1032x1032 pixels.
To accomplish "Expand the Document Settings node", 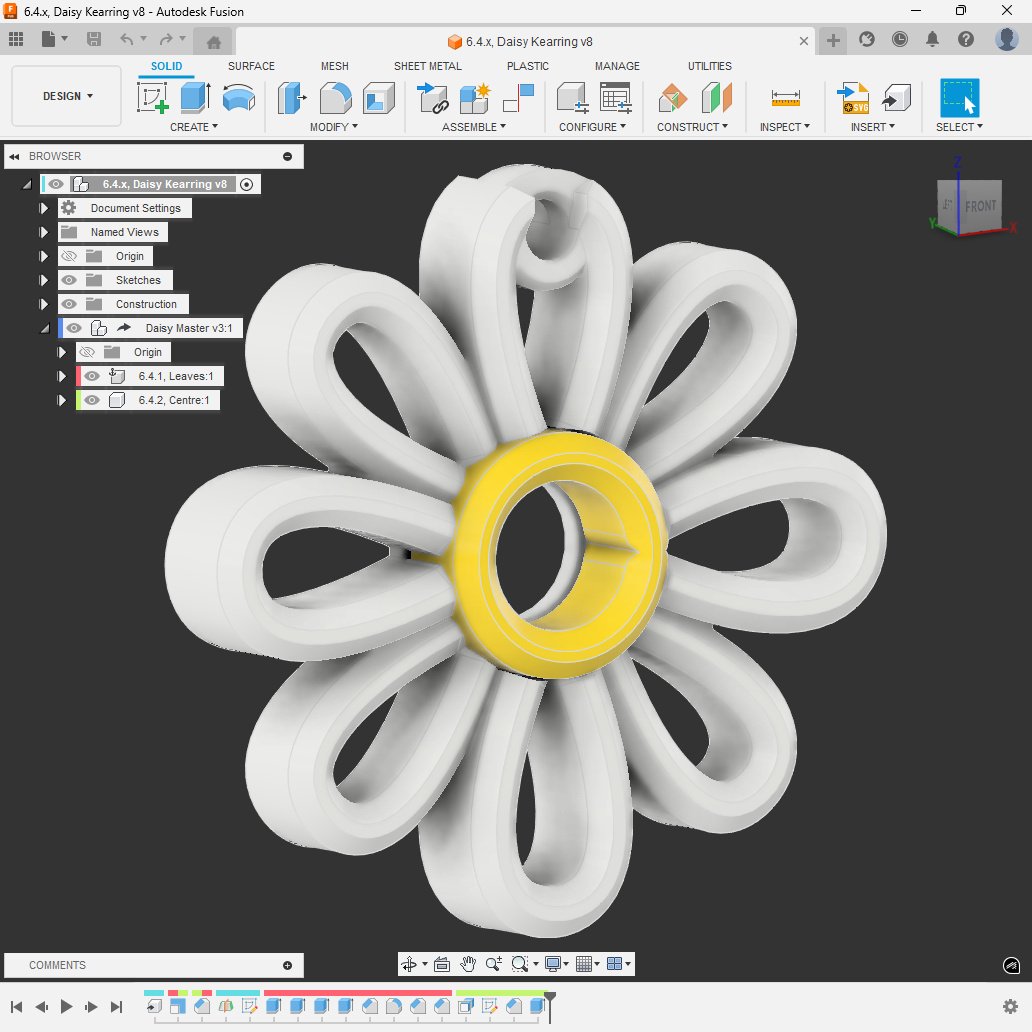I will pyautogui.click(x=42, y=208).
